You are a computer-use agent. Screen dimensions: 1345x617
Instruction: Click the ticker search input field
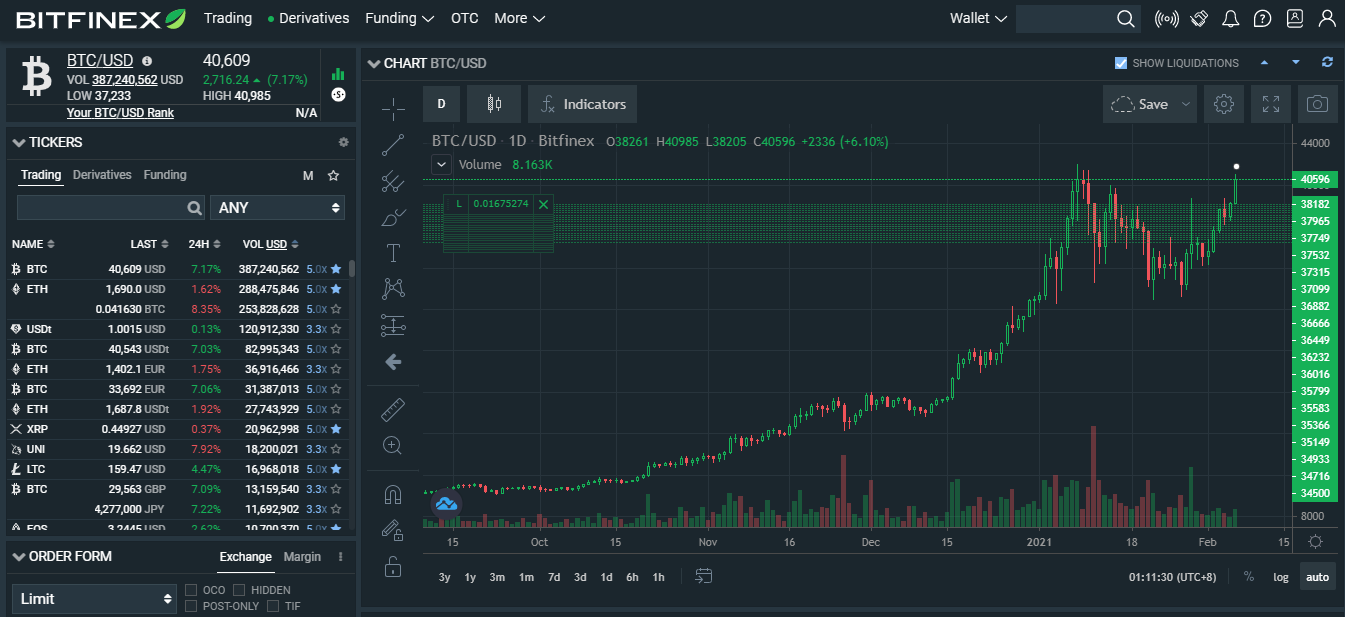(x=102, y=207)
